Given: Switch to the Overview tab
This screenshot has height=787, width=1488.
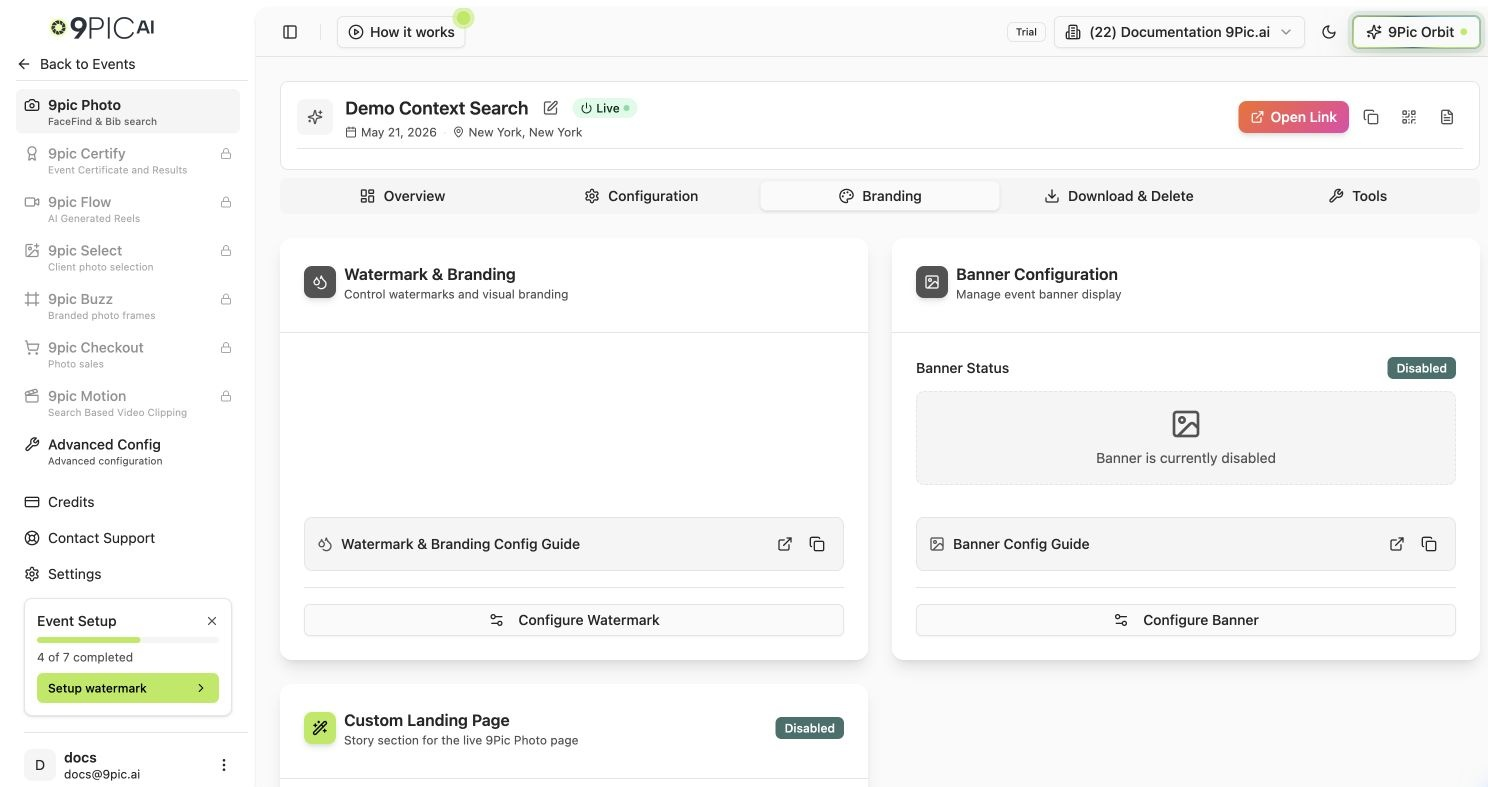Looking at the screenshot, I should (x=402, y=196).
